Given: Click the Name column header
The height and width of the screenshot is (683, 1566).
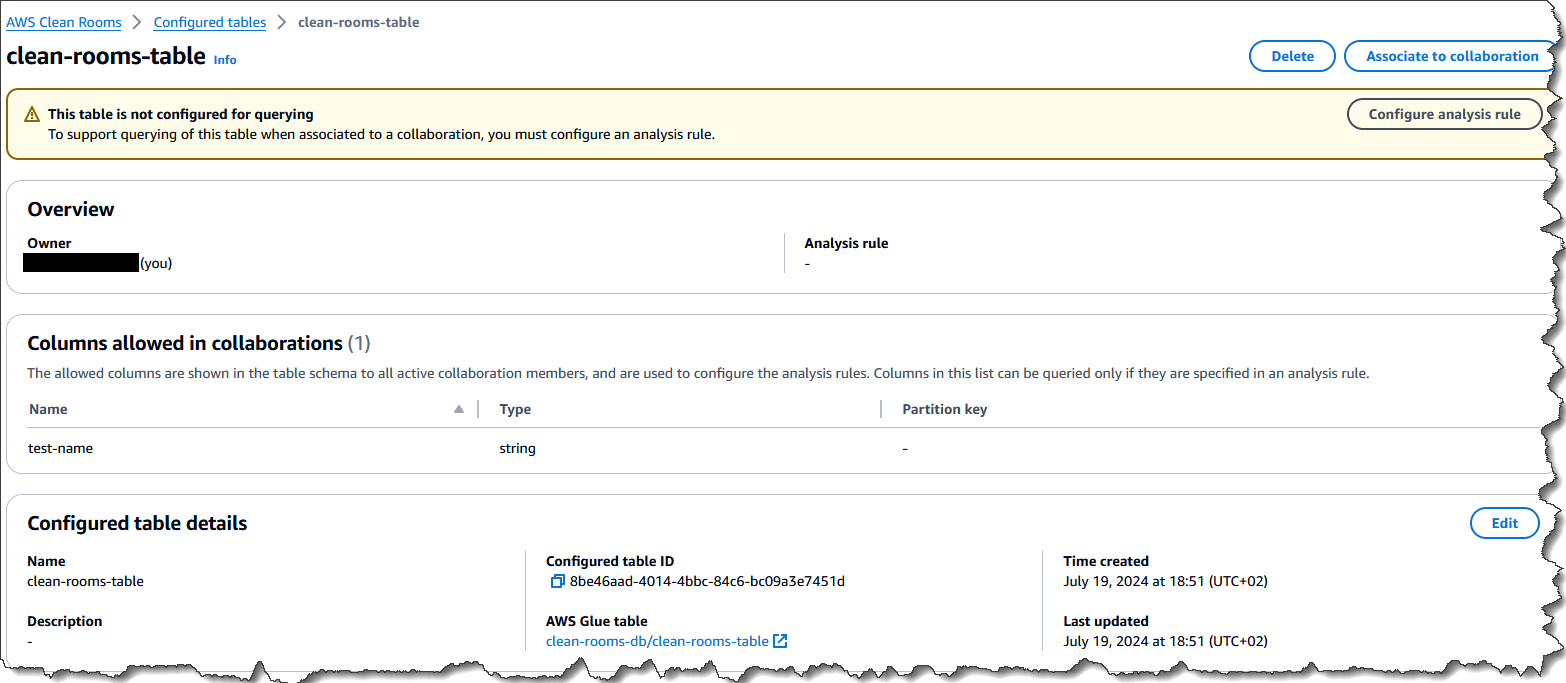Looking at the screenshot, I should click(48, 409).
